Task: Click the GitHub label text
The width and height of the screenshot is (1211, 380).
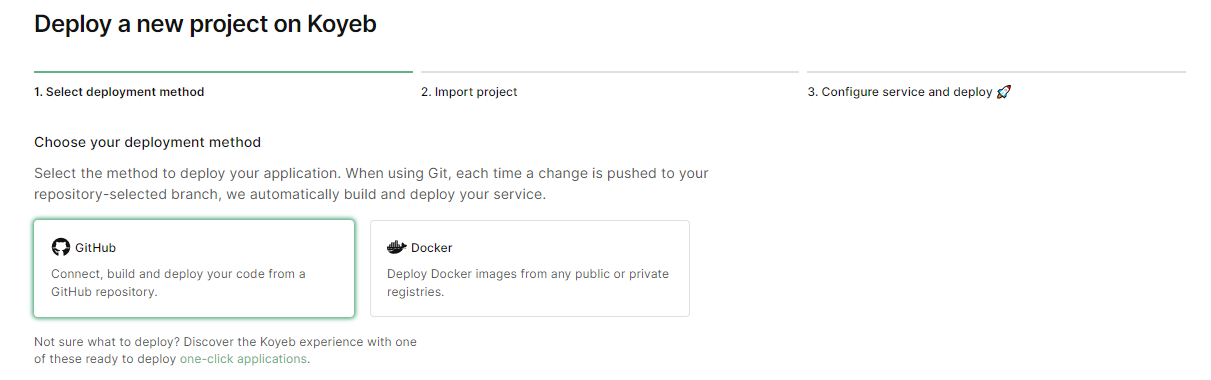Action: tap(96, 248)
